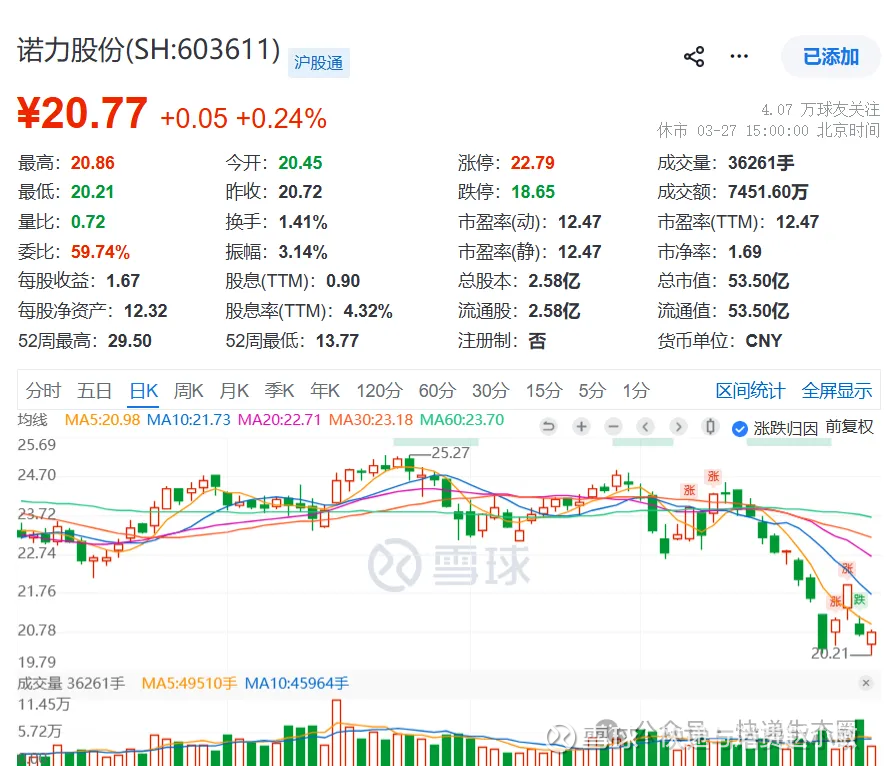This screenshot has height=766, width=886.
Task: Click the share icon next to stock title
Action: pos(694,56)
